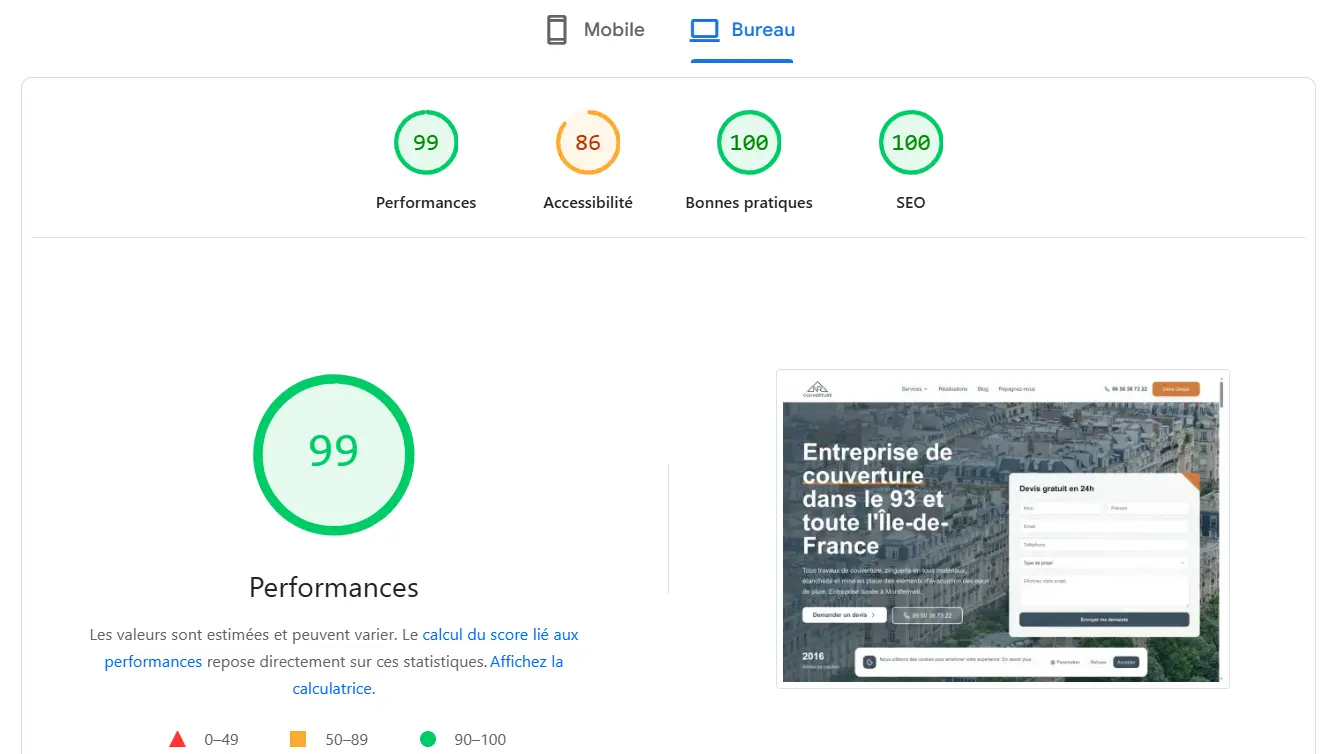This screenshot has height=754, width=1333.
Task: Open the Accessibilité score gauge 86
Action: tap(588, 142)
